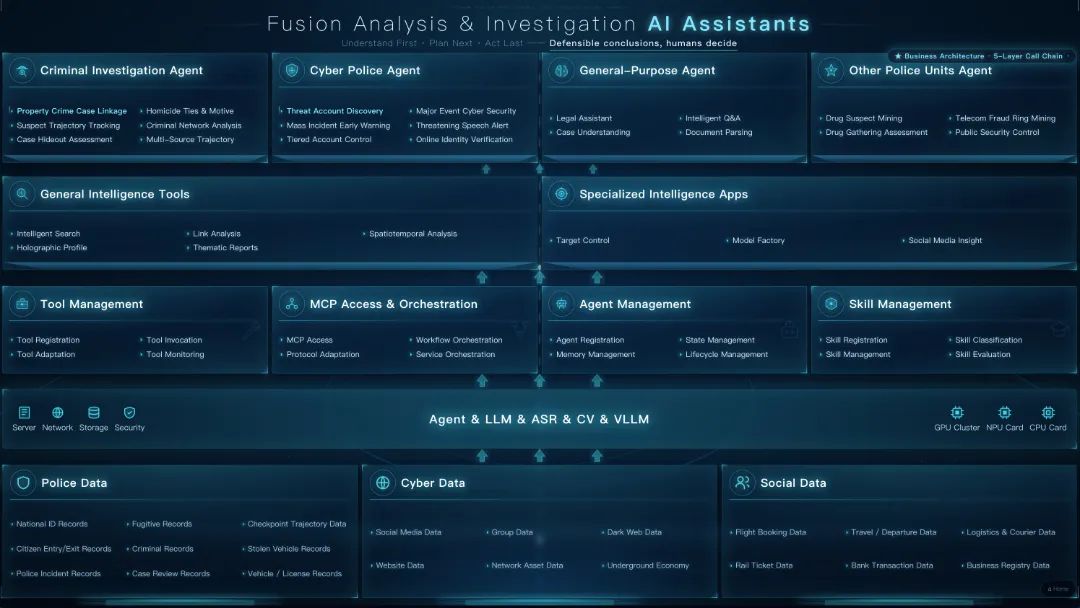Open Major Event Cyber Security
Screen dimensions: 1080x608
point(466,111)
